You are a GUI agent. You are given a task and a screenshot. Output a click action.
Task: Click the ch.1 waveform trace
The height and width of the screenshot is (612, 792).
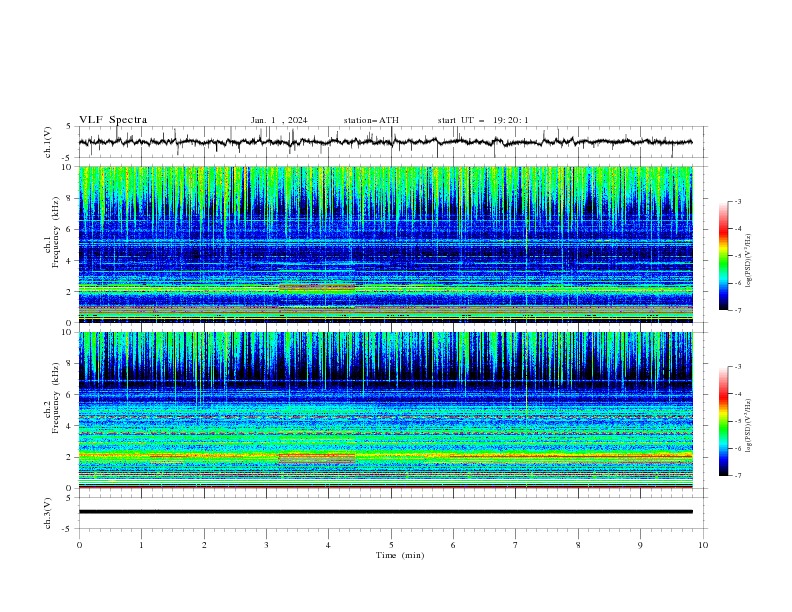tap(385, 142)
